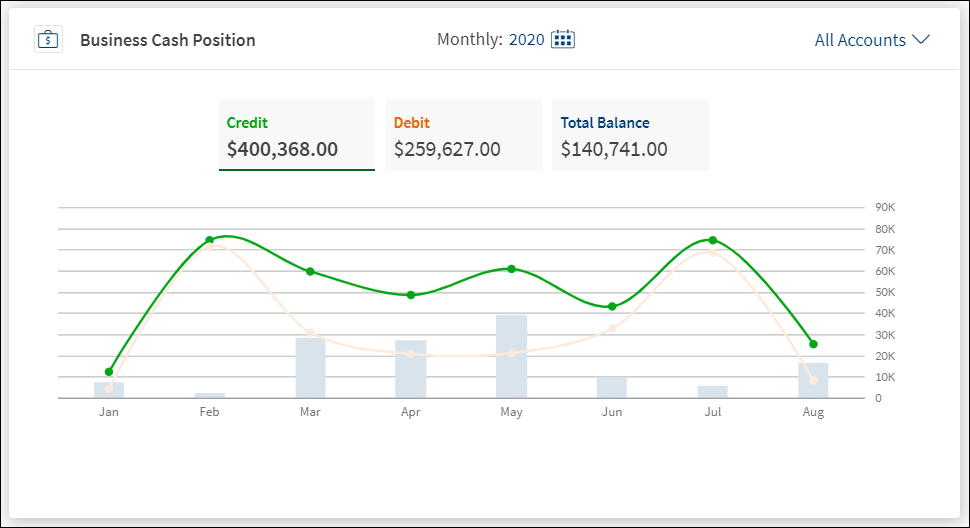
Task: Click the Jul credit data point
Action: [713, 240]
